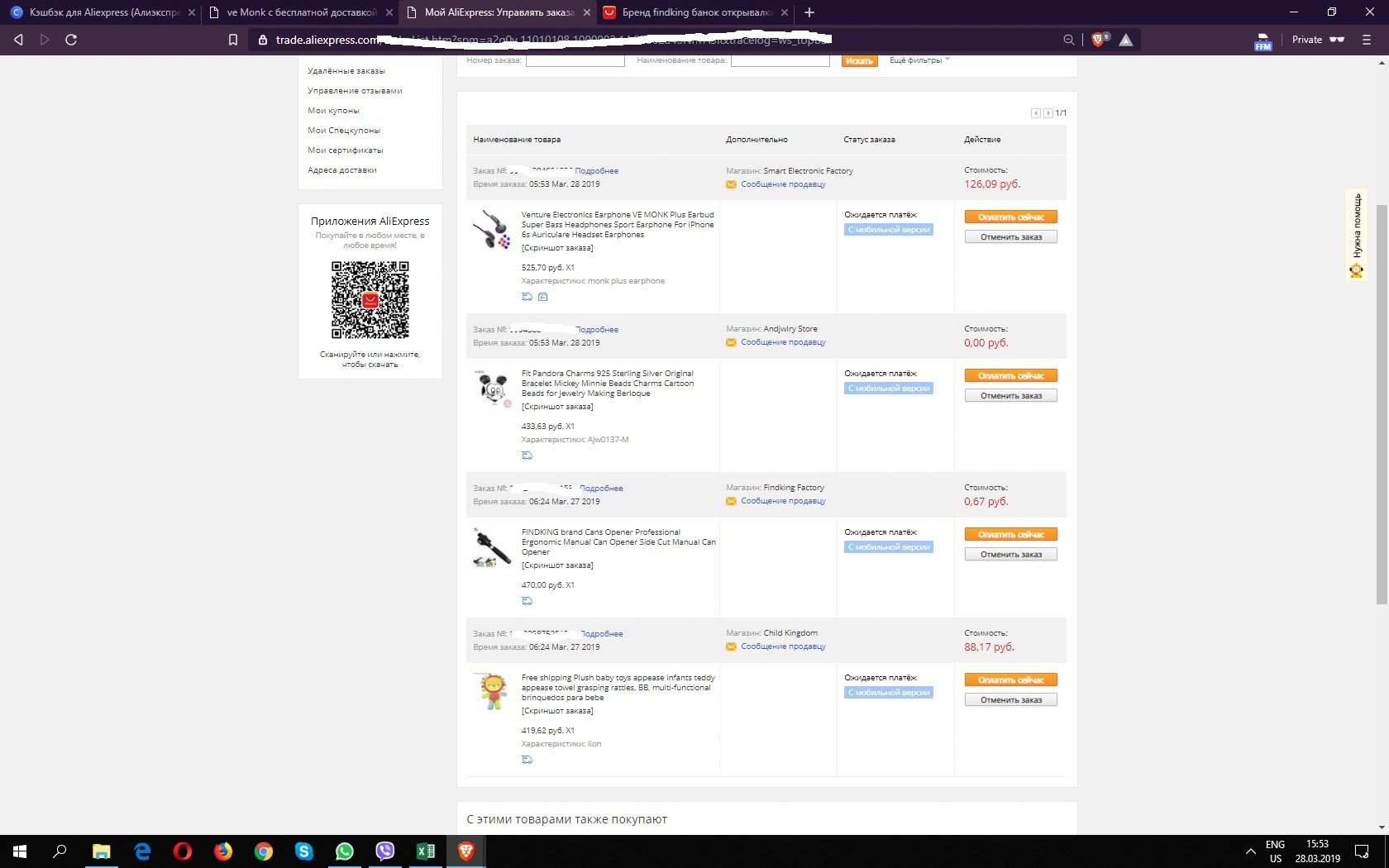
Task: Open Адреса доставки in the sidebar
Action: point(342,170)
